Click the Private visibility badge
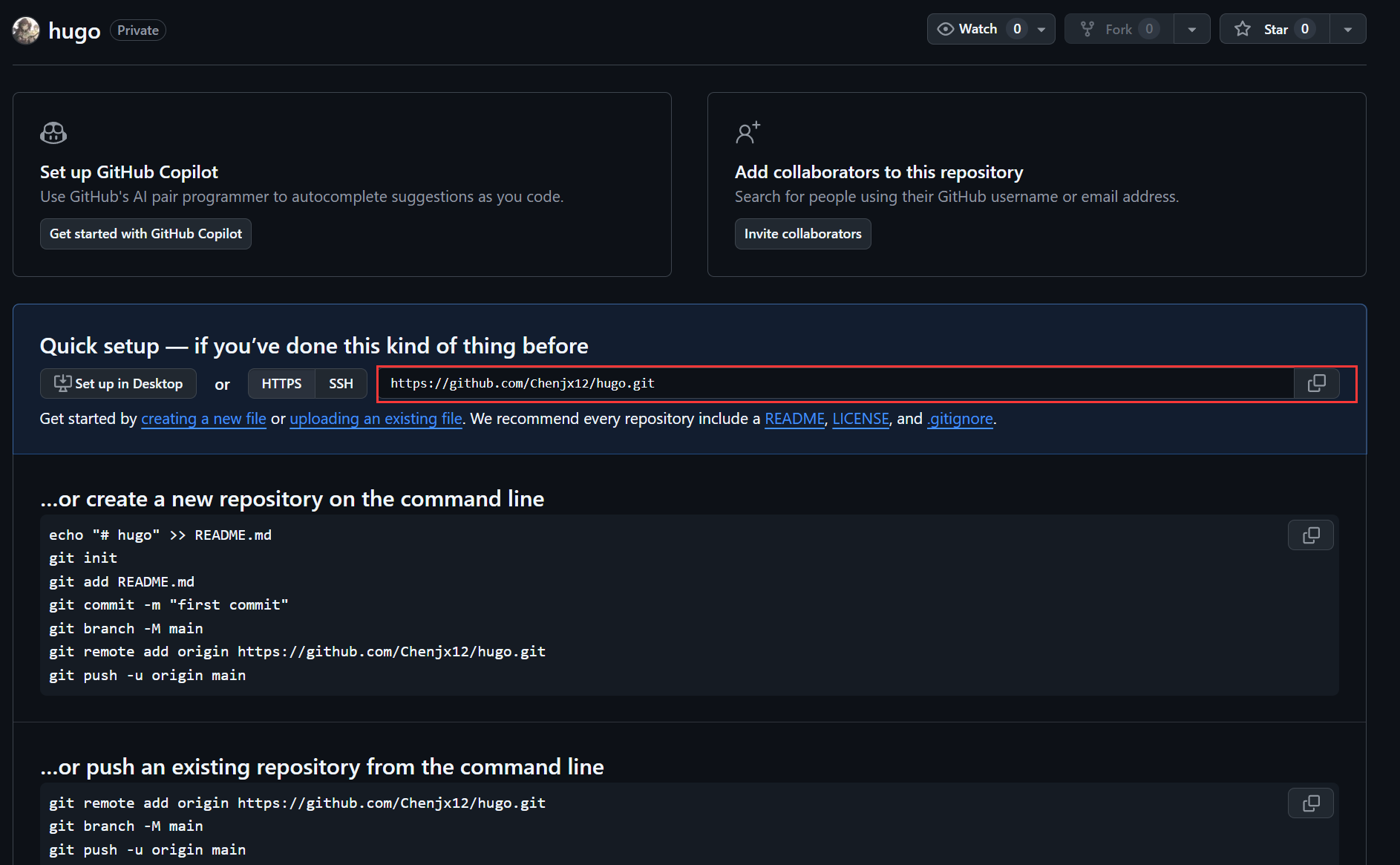Screen dimensions: 1400x865 138,30
